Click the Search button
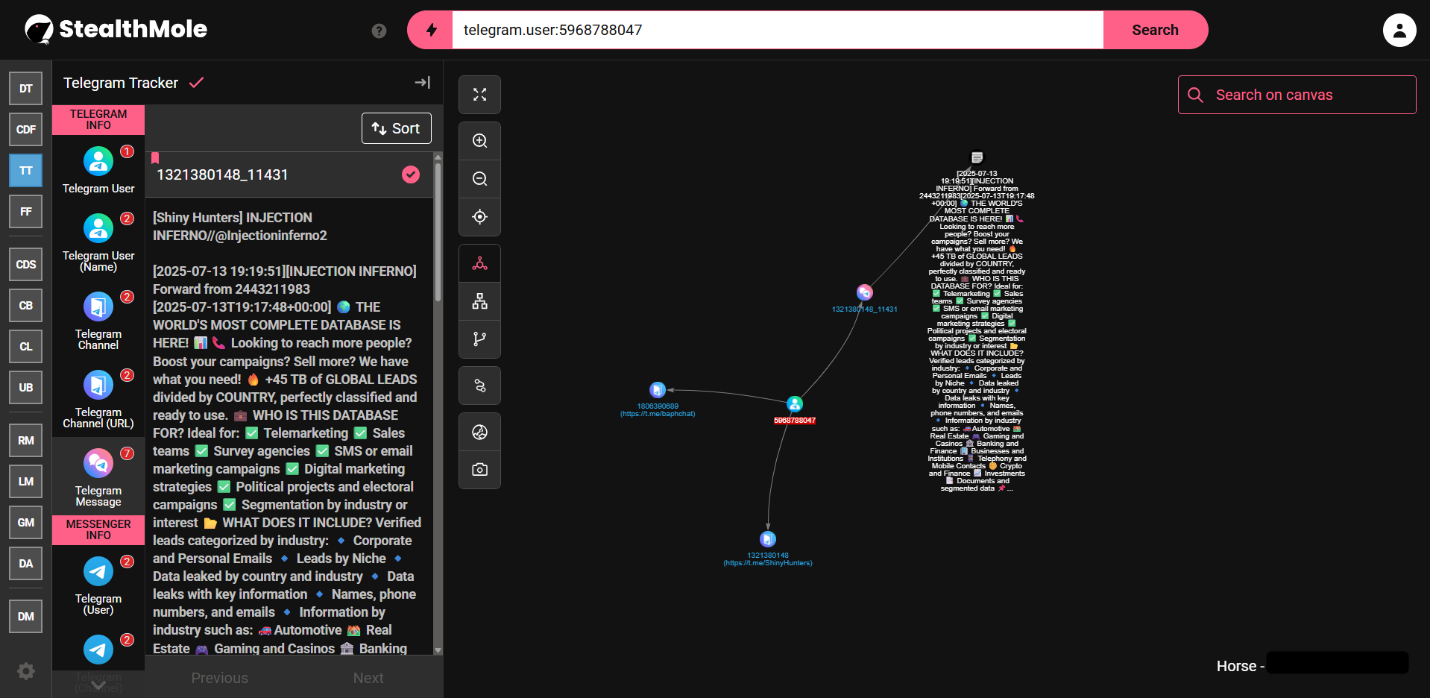Image resolution: width=1430 pixels, height=698 pixels. point(1155,30)
